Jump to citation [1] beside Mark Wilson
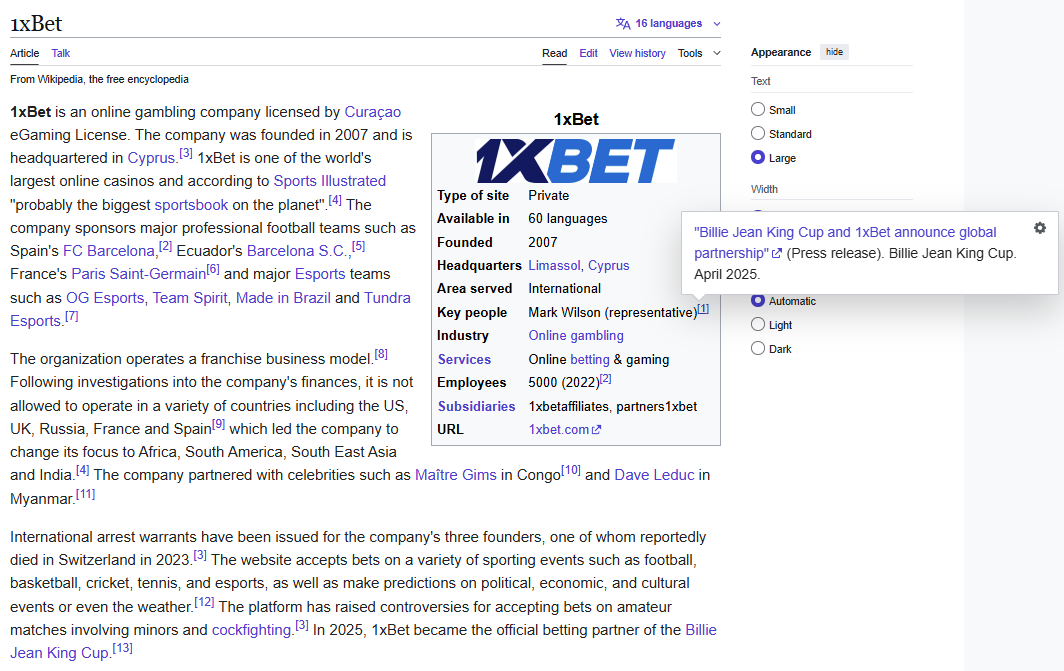Image resolution: width=1064 pixels, height=671 pixels. 703,309
